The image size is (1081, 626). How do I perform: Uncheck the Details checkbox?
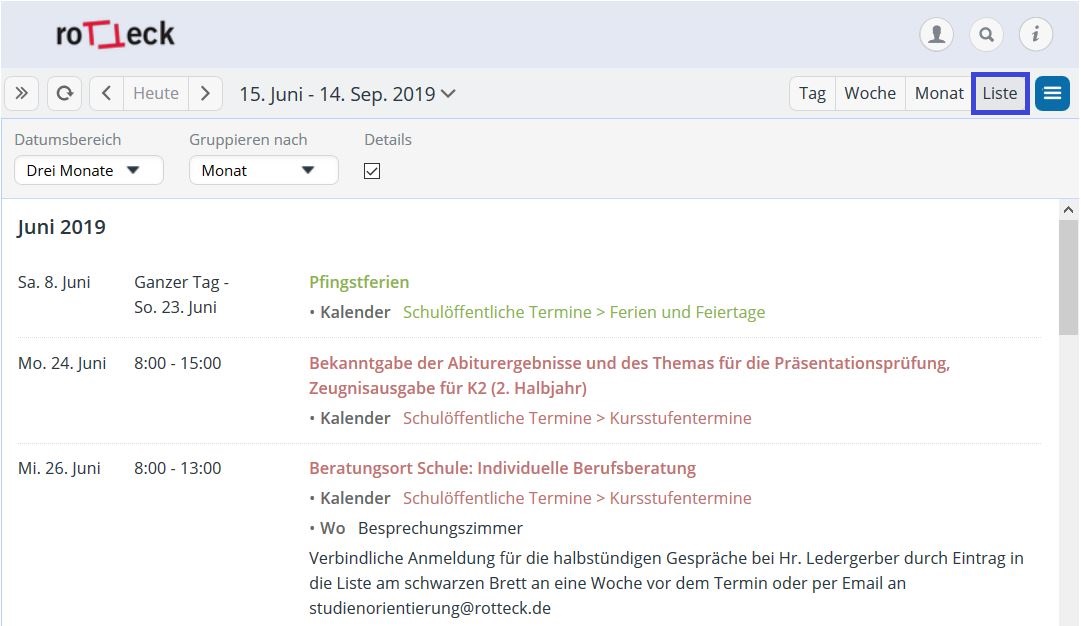coord(372,171)
